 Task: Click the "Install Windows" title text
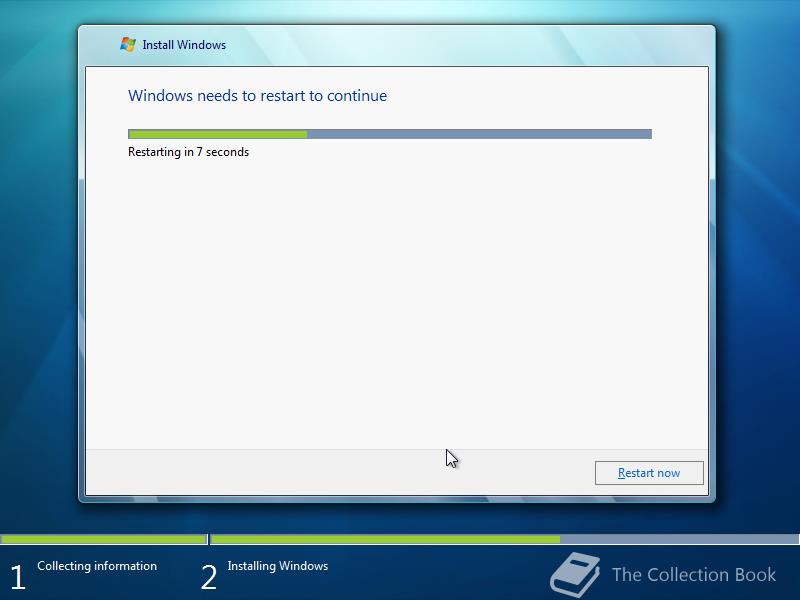pos(184,45)
